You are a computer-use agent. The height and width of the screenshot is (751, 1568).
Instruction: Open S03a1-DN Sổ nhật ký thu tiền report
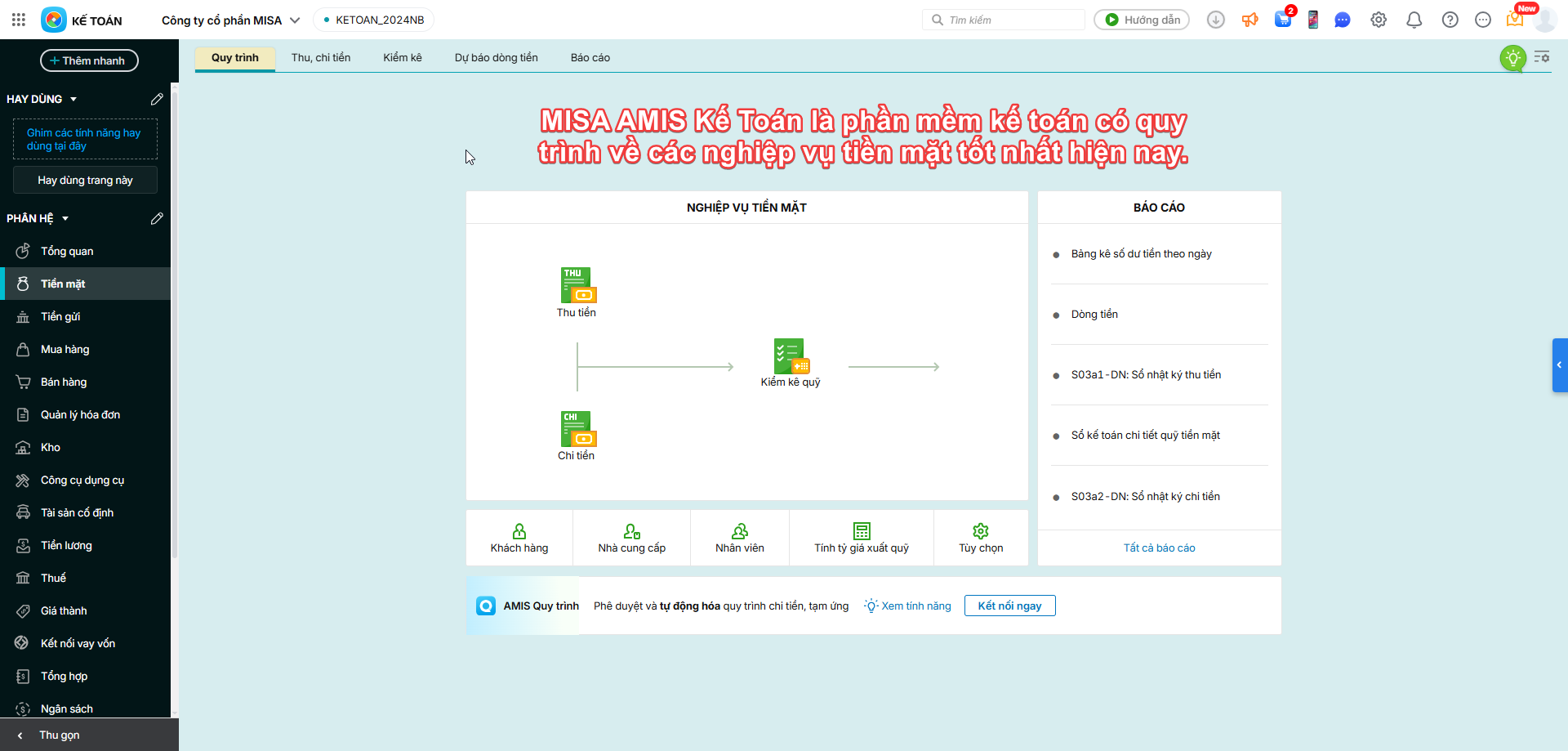point(1147,374)
